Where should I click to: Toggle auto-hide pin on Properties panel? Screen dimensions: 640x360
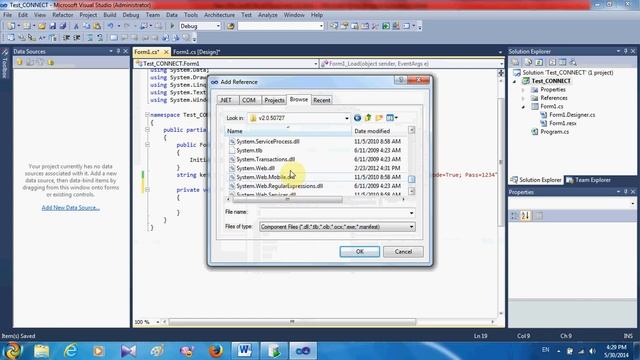[625, 191]
